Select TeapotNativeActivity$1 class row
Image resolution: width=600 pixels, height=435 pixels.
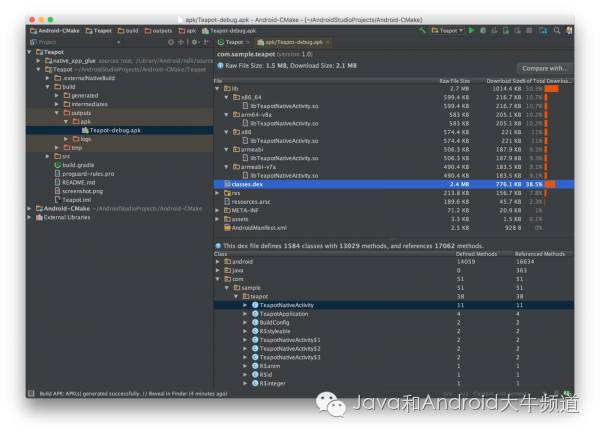(394, 340)
